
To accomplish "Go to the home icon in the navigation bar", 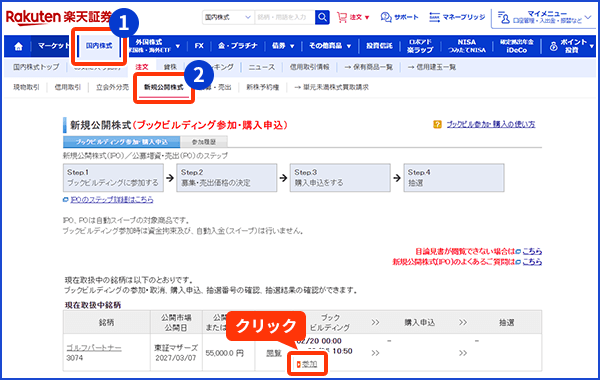I will 18,46.
